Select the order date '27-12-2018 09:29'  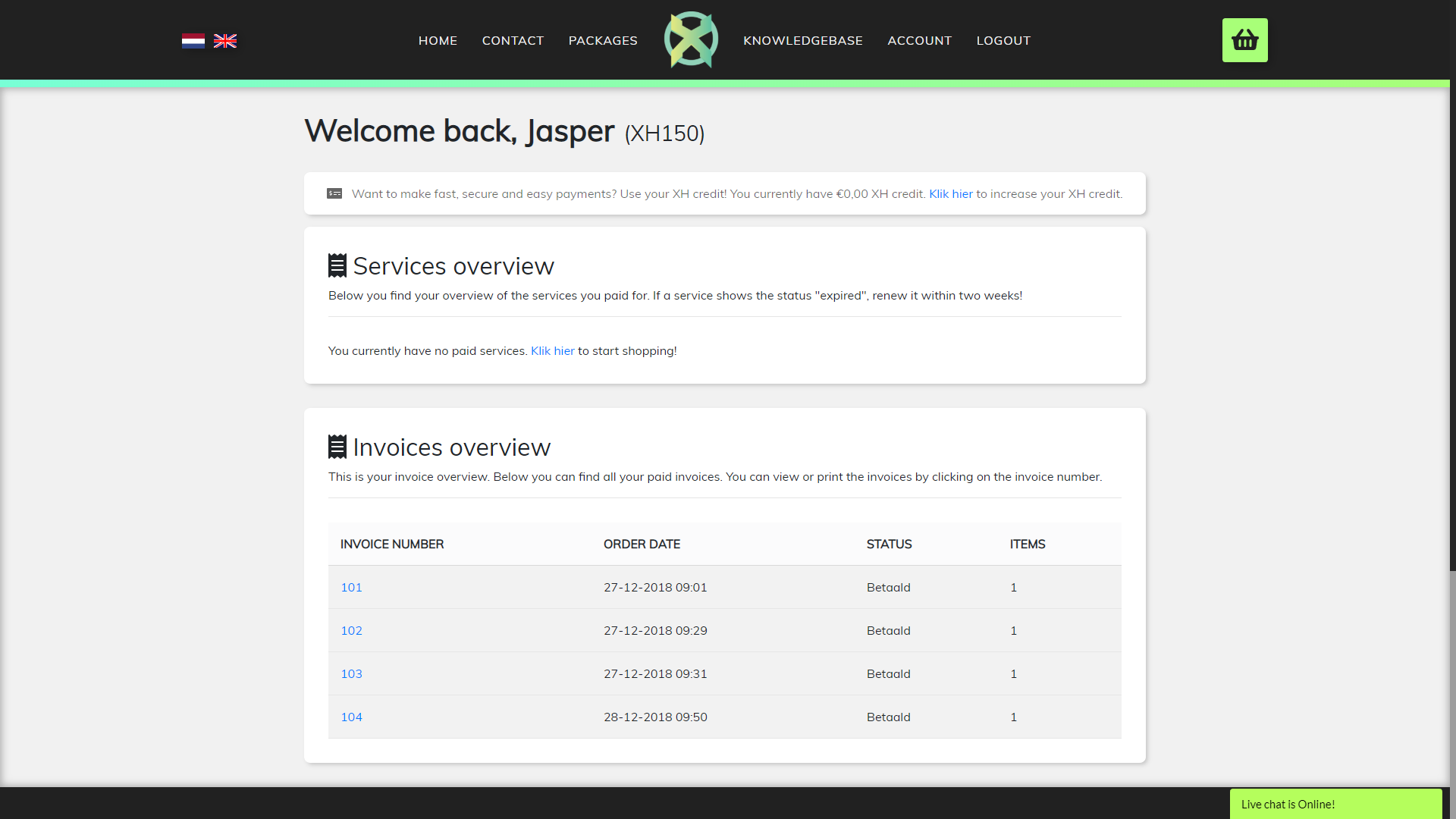[655, 630]
